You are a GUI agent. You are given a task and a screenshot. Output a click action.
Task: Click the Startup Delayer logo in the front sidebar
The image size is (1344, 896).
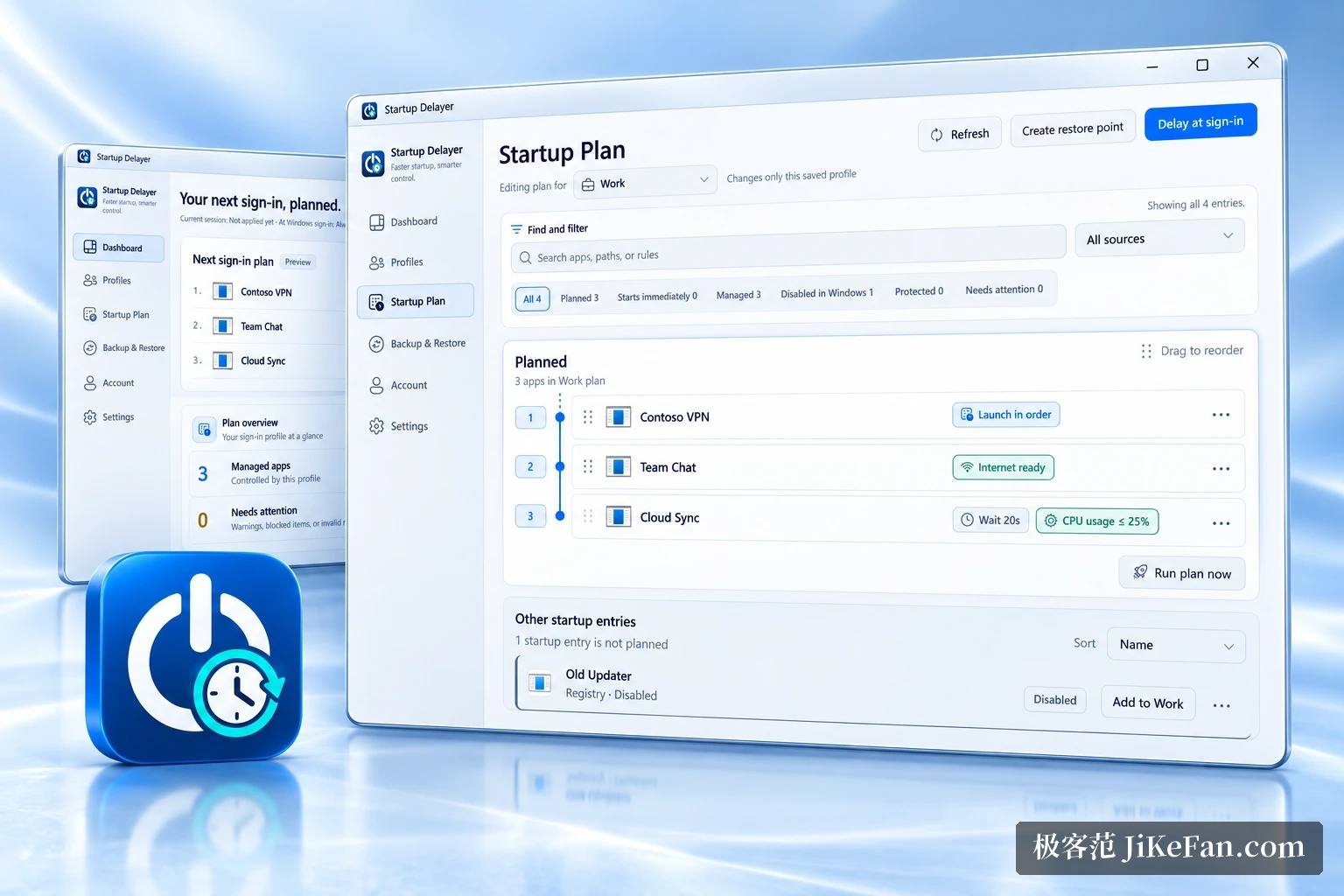[x=374, y=164]
